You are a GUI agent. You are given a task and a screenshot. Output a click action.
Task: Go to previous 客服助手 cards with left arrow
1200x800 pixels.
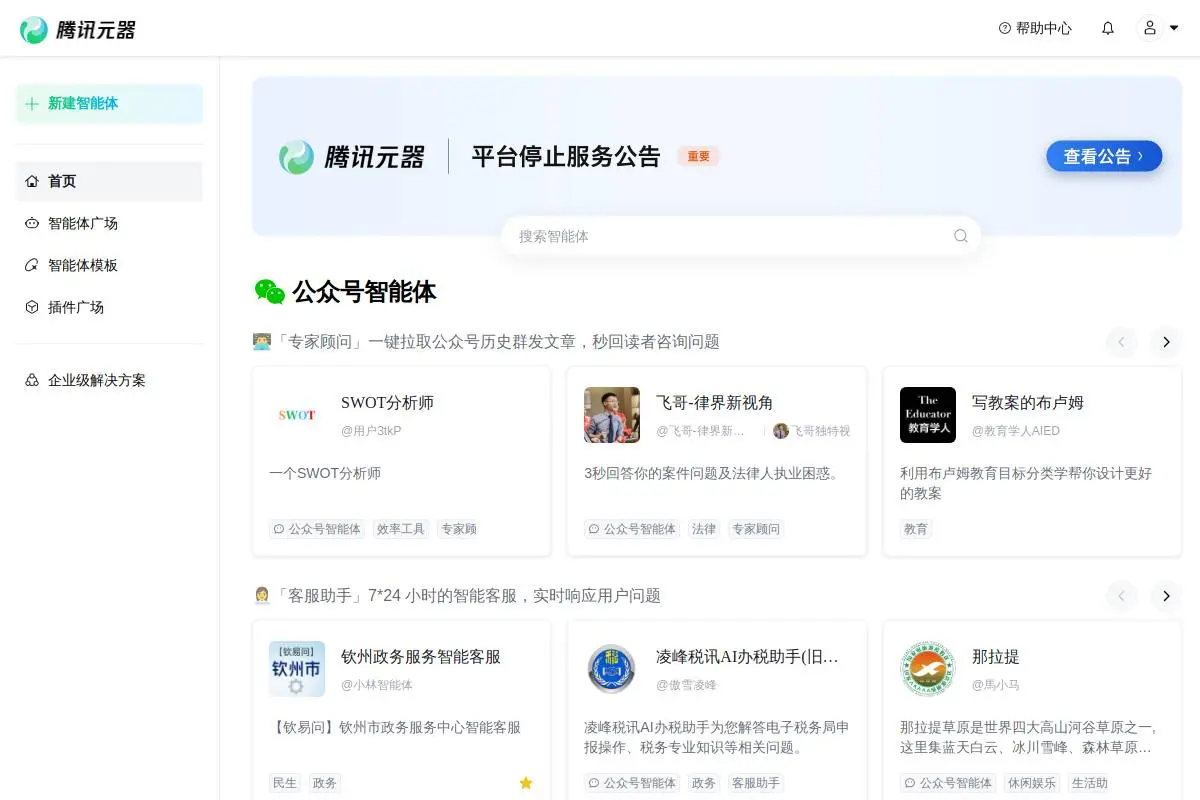point(1121,596)
